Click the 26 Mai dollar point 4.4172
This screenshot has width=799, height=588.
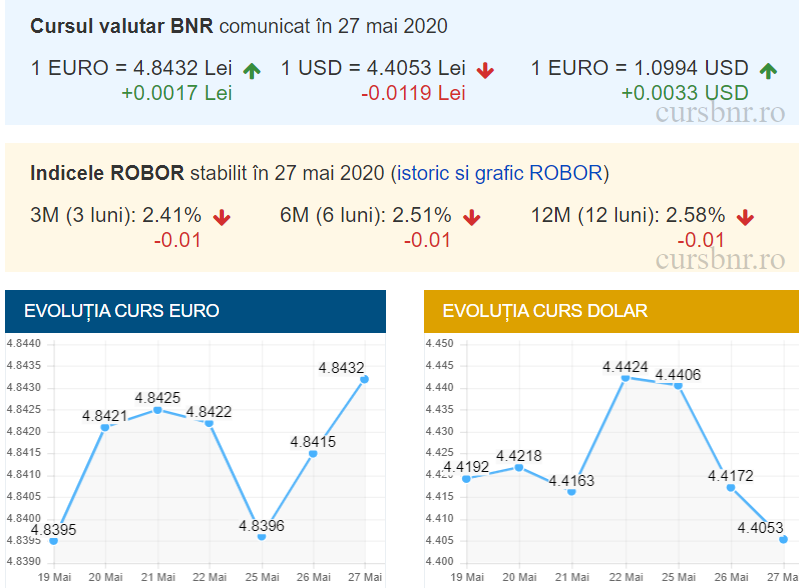click(731, 487)
